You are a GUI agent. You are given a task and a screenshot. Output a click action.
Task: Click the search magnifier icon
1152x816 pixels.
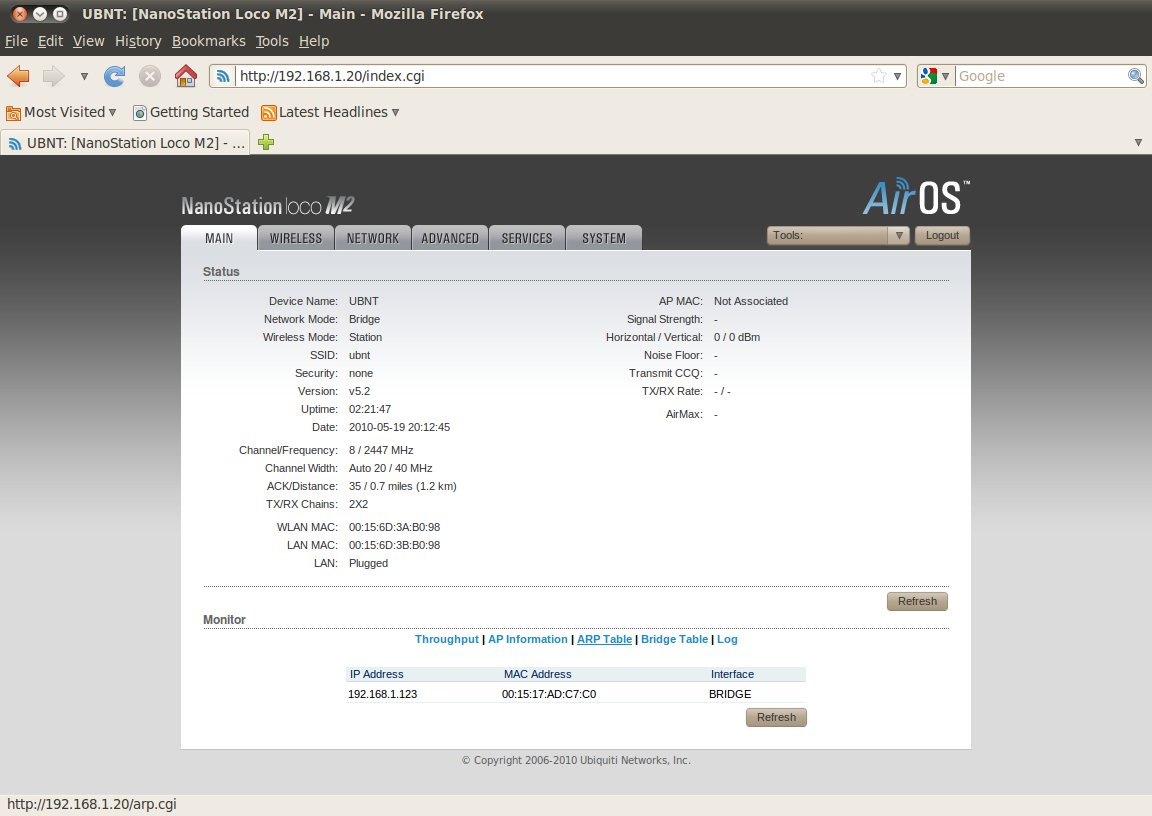point(1136,76)
